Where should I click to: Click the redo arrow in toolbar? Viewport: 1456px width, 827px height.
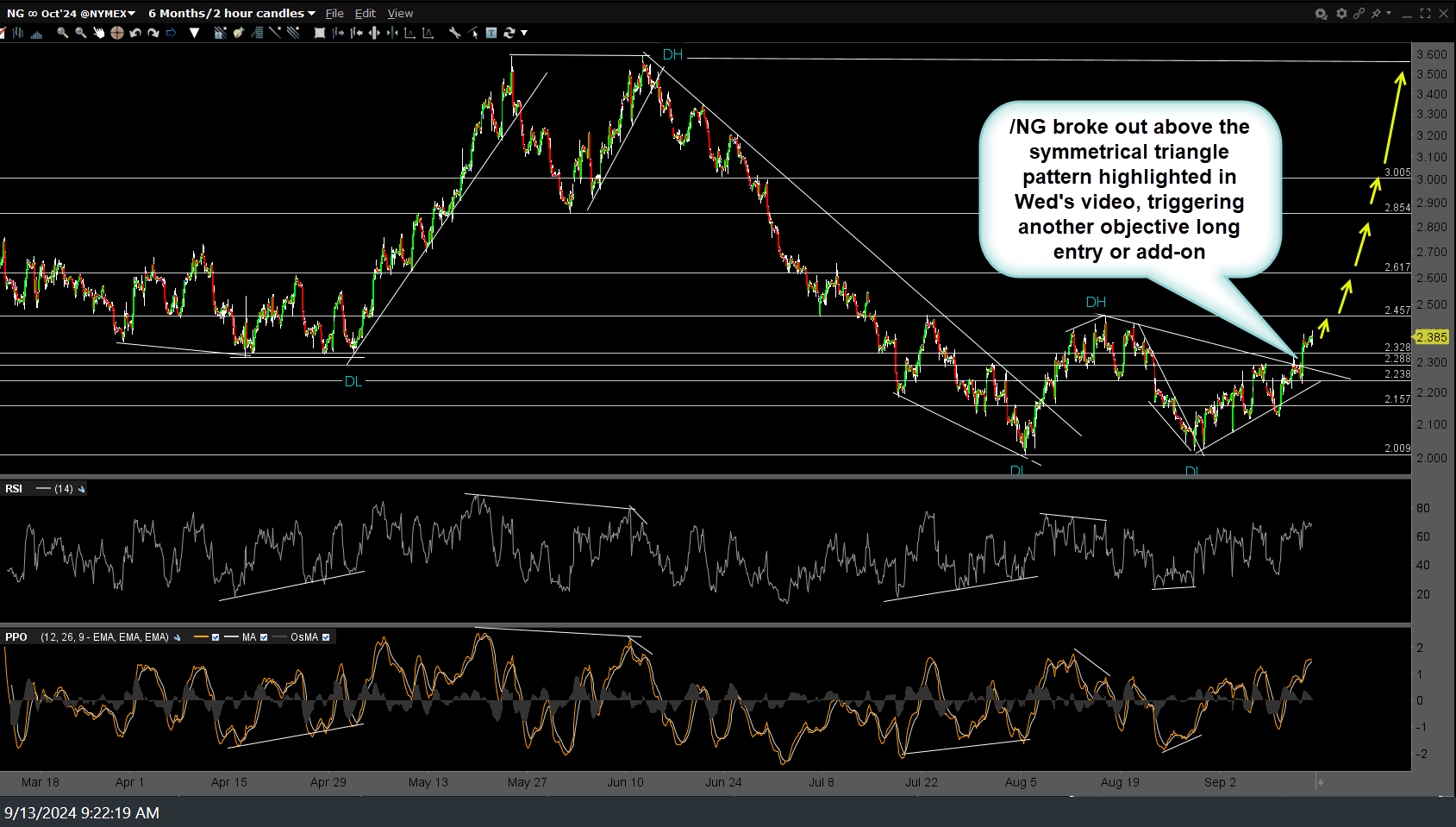[x=153, y=33]
